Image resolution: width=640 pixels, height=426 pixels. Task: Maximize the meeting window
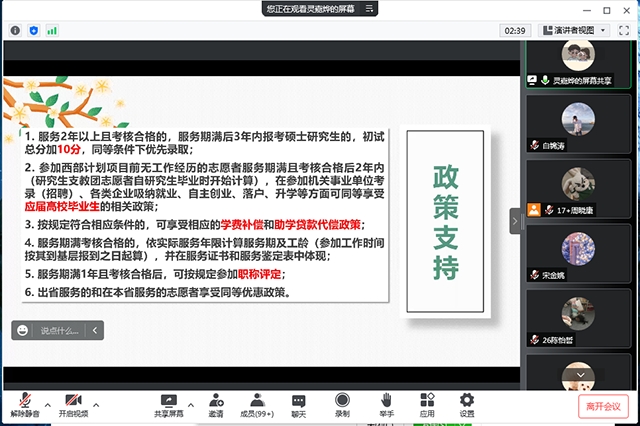[x=607, y=11]
